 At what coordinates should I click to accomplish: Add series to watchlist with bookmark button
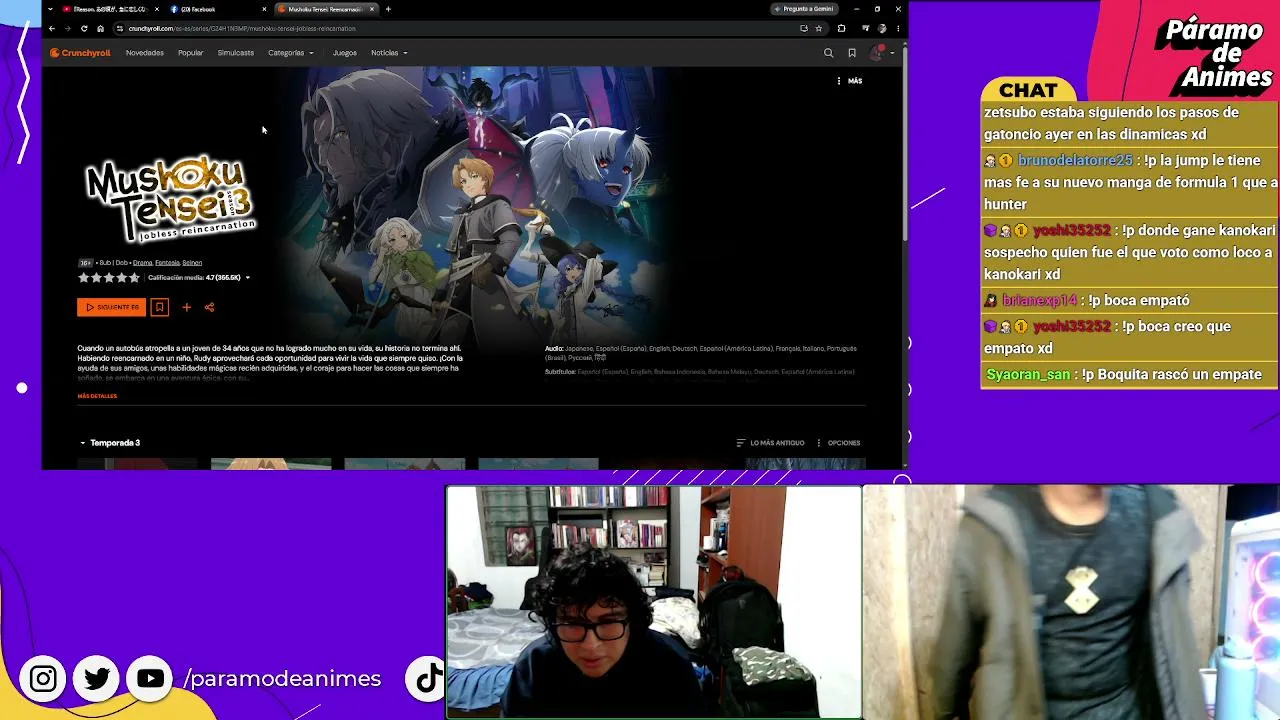click(x=159, y=307)
